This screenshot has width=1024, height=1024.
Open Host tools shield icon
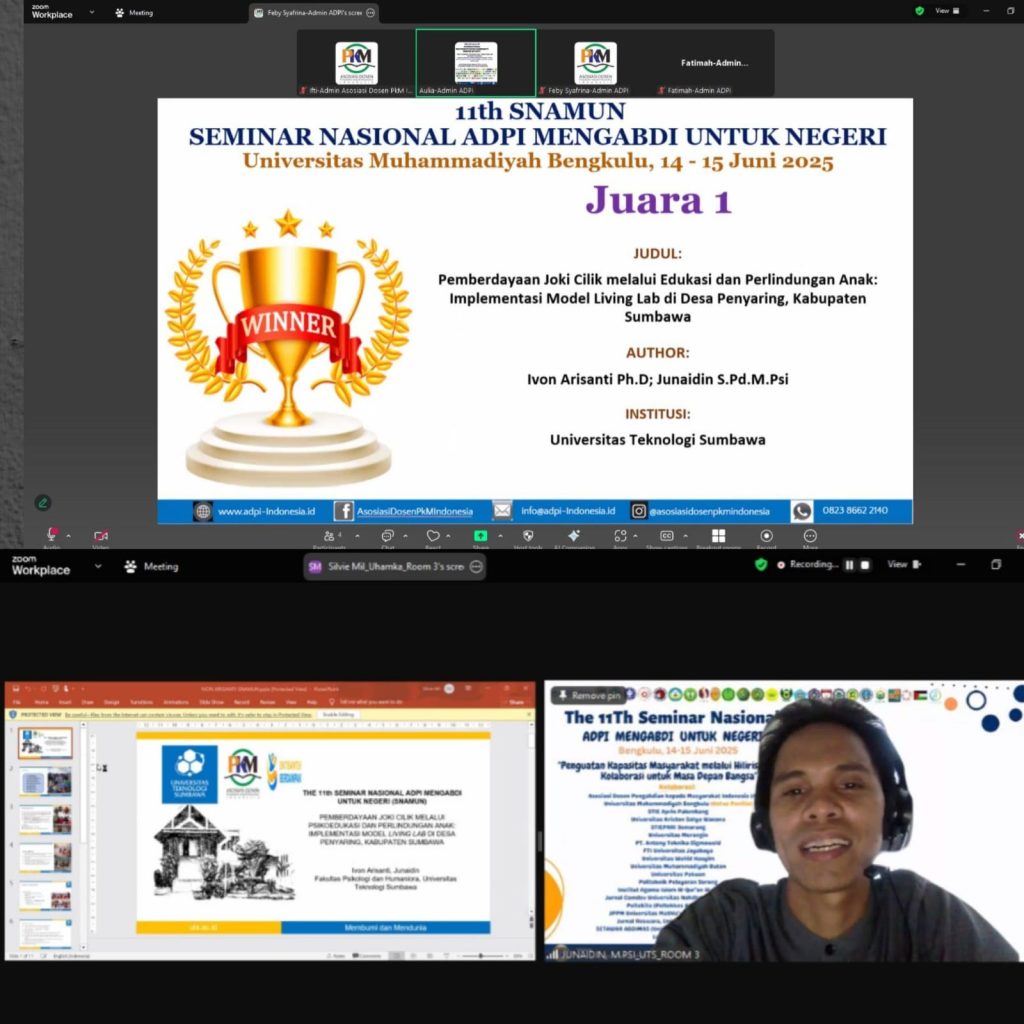coord(528,536)
